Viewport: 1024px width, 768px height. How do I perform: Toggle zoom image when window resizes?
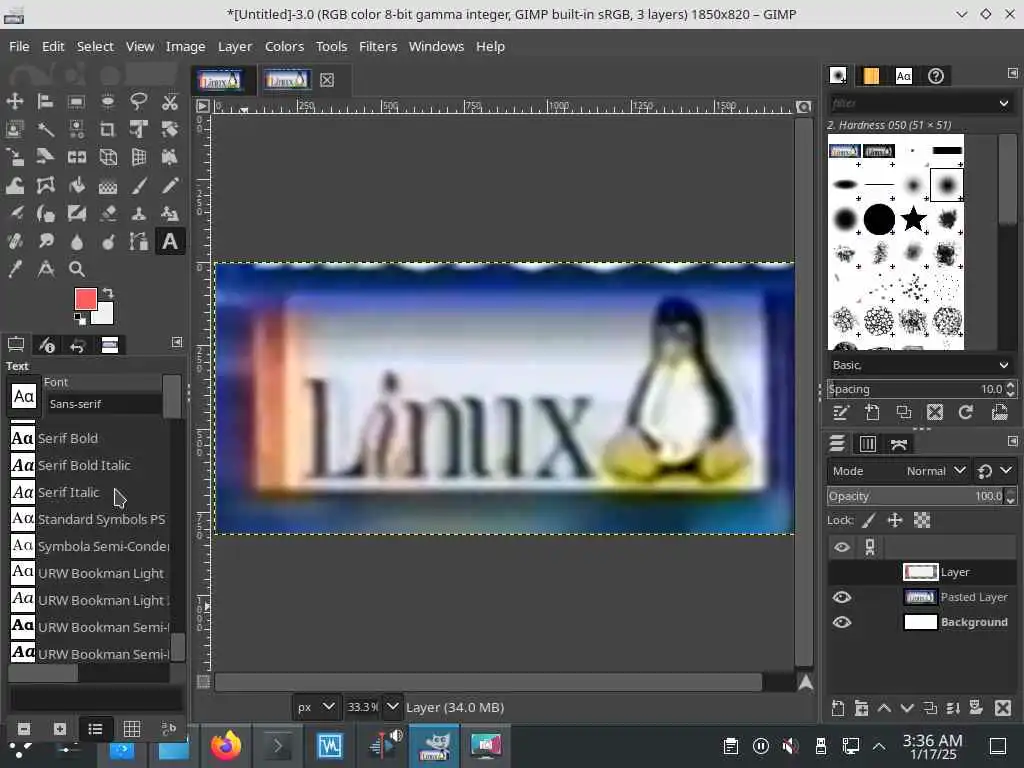click(x=804, y=106)
